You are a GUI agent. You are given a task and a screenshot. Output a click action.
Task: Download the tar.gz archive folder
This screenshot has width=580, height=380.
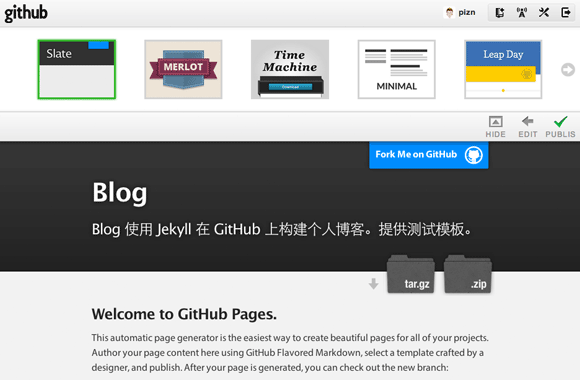tap(411, 274)
